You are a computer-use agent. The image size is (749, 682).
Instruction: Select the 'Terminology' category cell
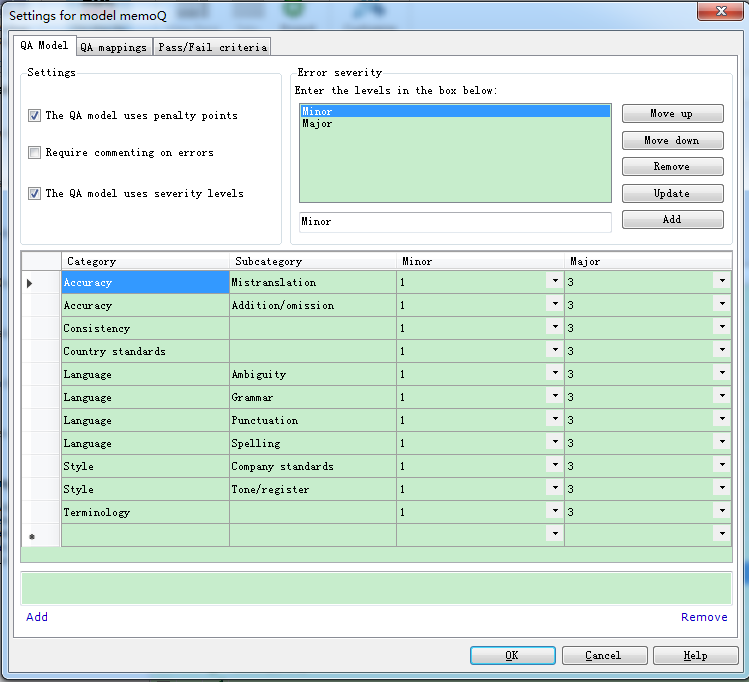(145, 512)
